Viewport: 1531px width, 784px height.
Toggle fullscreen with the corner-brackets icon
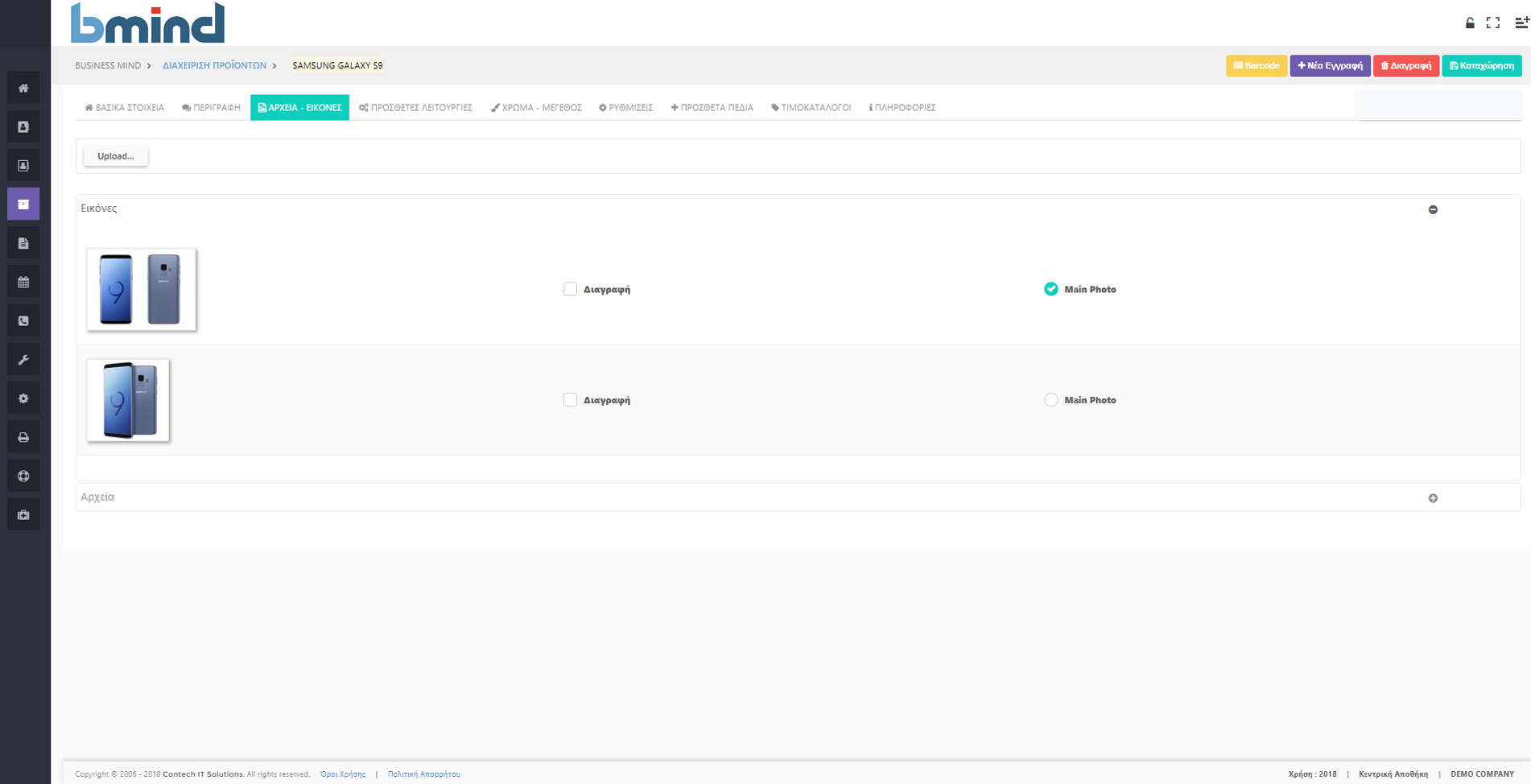(1493, 23)
